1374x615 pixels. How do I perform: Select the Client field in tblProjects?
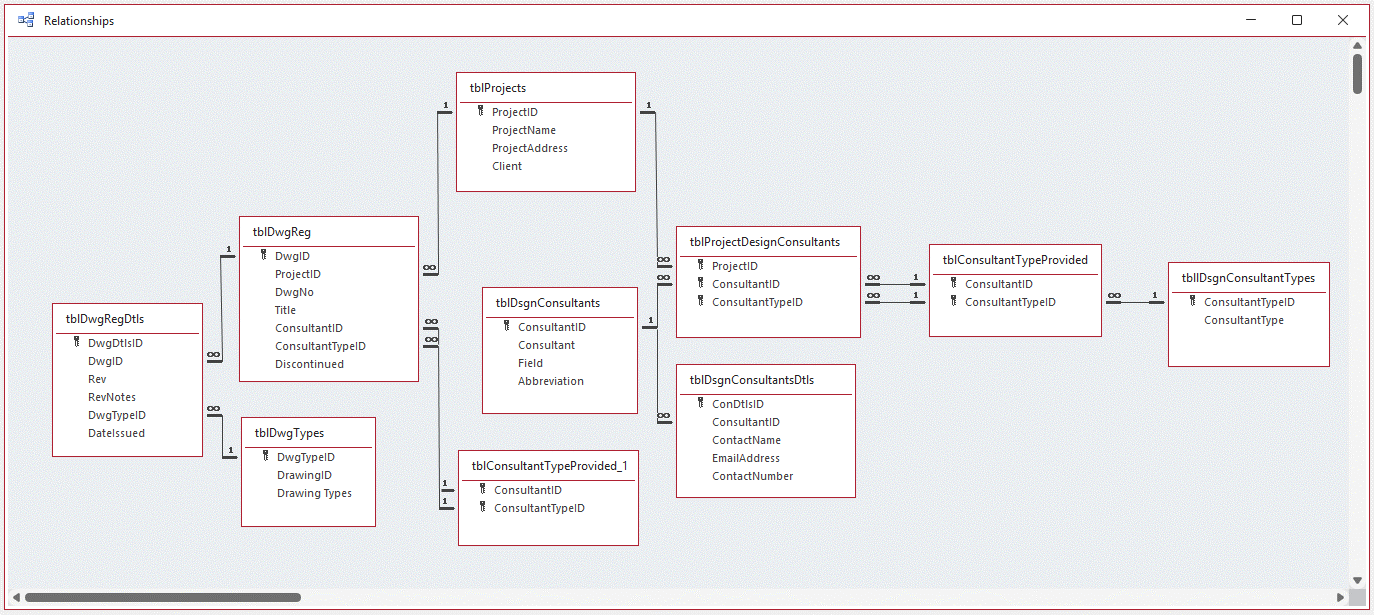[x=506, y=165]
